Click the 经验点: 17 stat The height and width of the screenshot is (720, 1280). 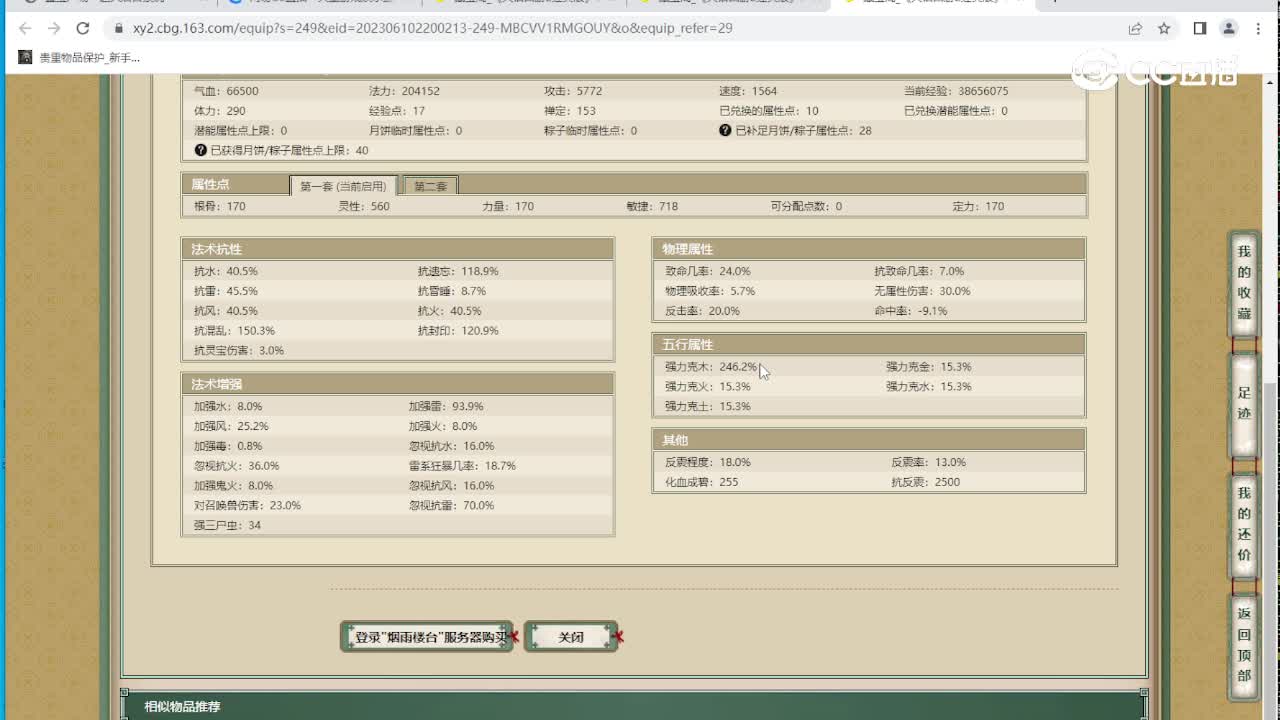pos(397,111)
